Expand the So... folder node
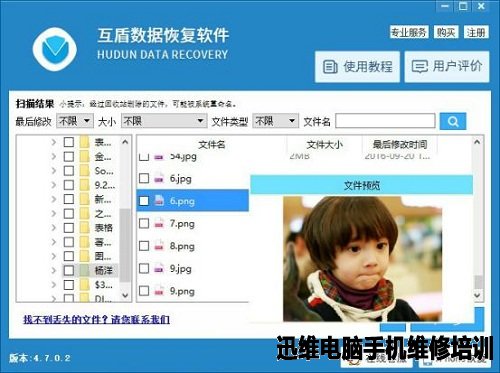 54,171
